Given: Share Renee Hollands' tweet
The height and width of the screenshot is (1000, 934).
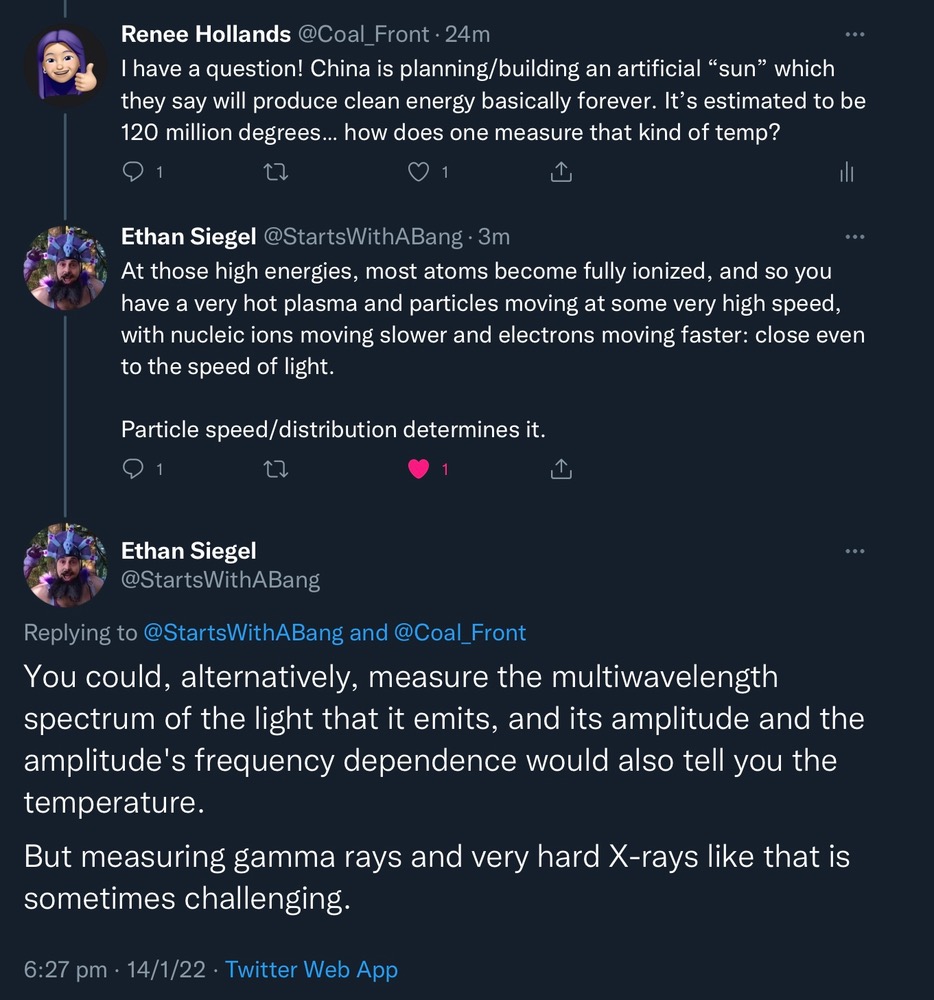Looking at the screenshot, I should tap(562, 172).
